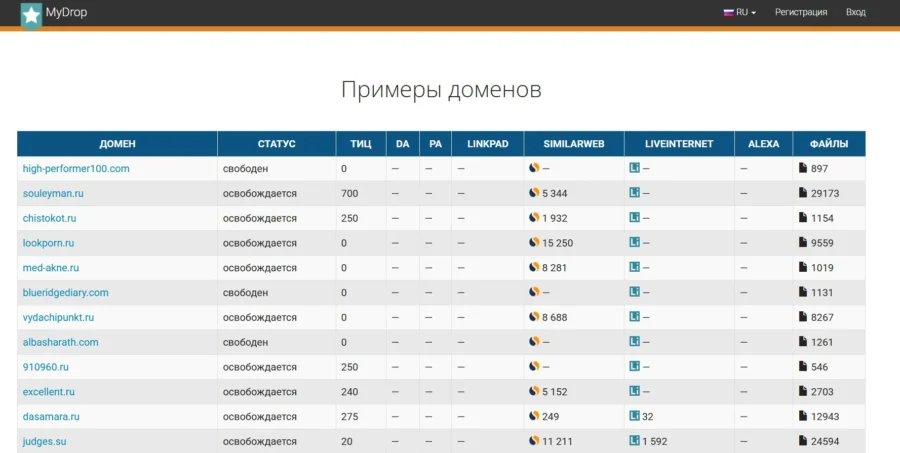900x453 pixels.
Task: Click LiveInternet icon in blueridgediary.com row
Action: 634,292
